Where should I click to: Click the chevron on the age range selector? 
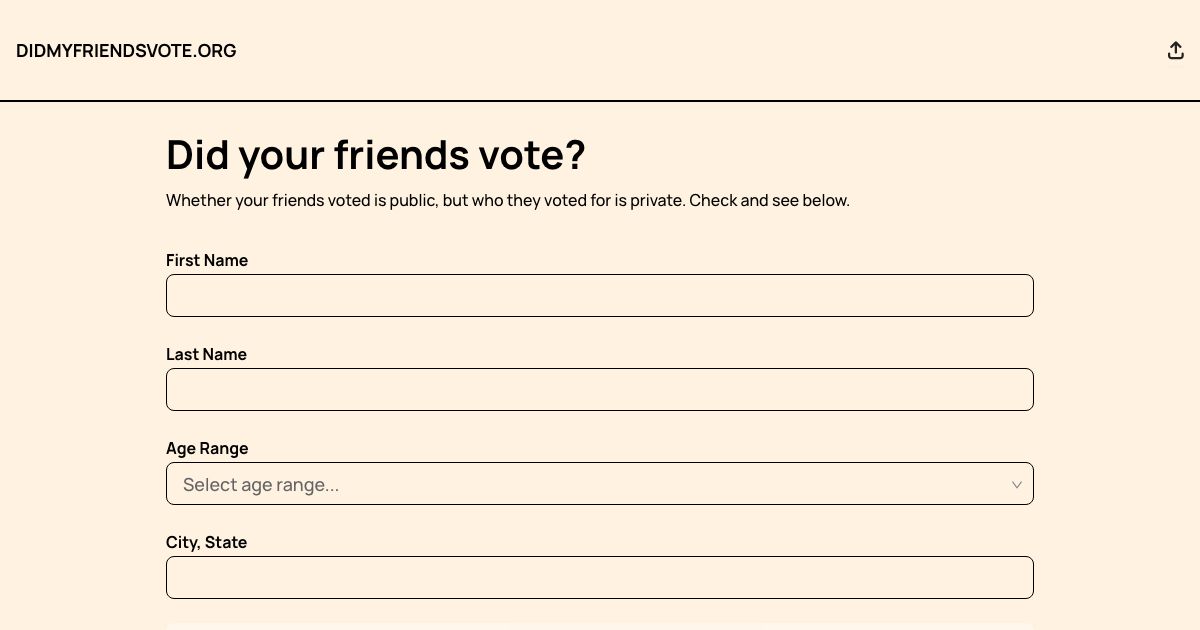tap(1017, 484)
